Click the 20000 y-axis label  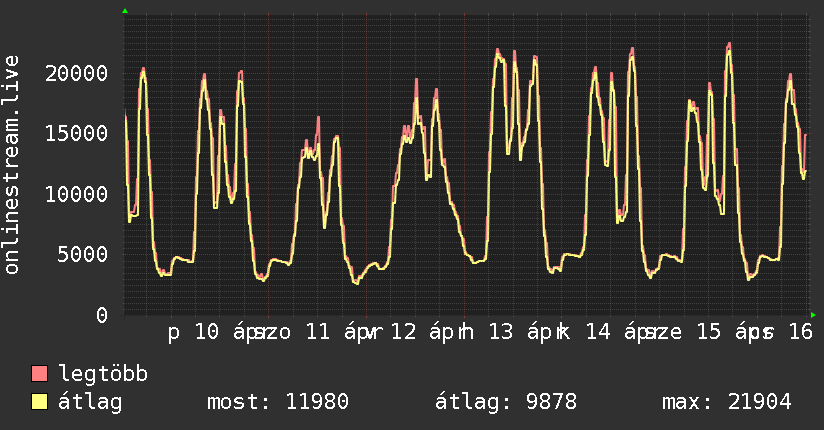pos(76,73)
